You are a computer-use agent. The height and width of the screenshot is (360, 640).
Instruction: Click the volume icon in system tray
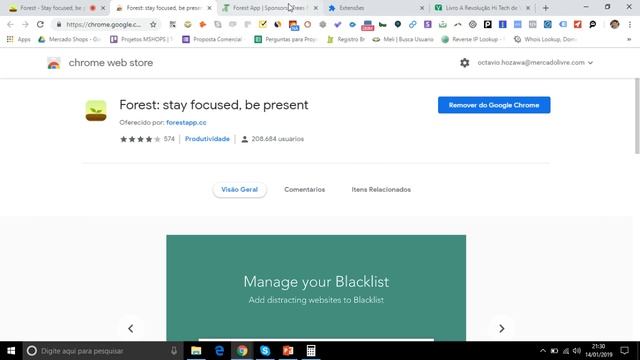coord(576,351)
